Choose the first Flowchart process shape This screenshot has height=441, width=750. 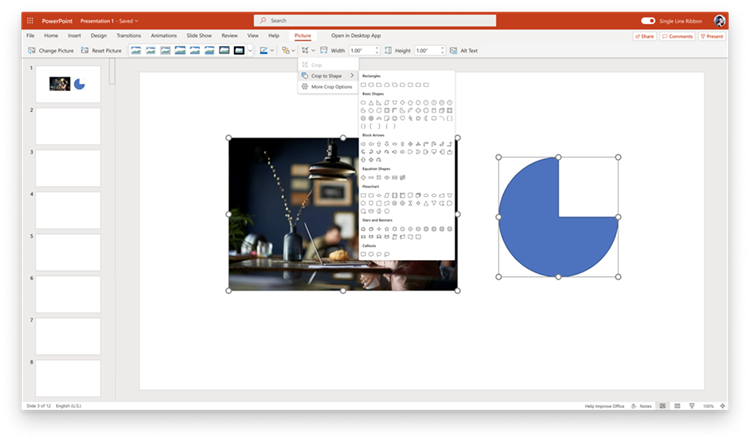[x=363, y=195]
